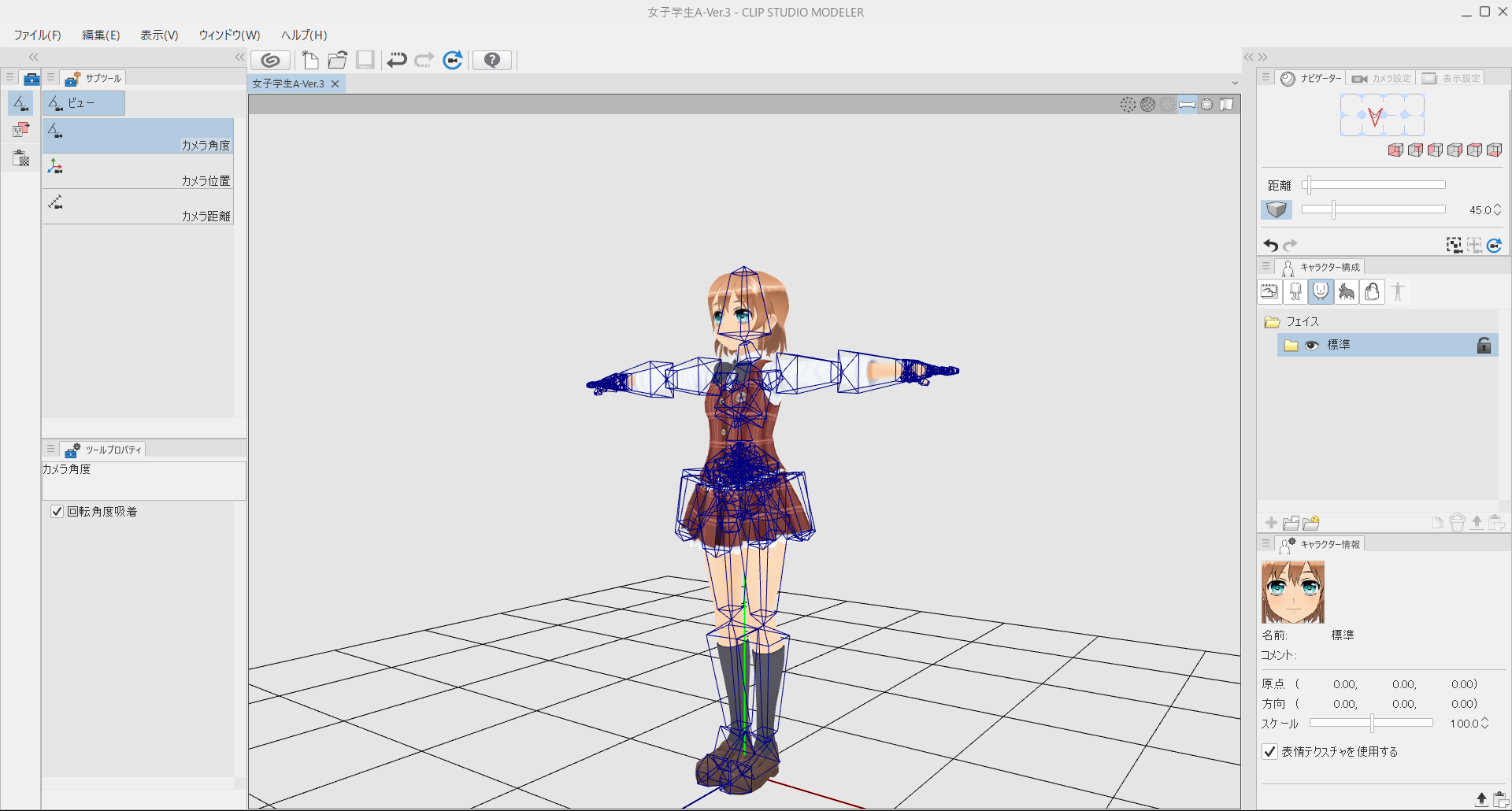The height and width of the screenshot is (811, 1512).
Task: Collapse the left palette dock chevrons
Action: (x=33, y=57)
